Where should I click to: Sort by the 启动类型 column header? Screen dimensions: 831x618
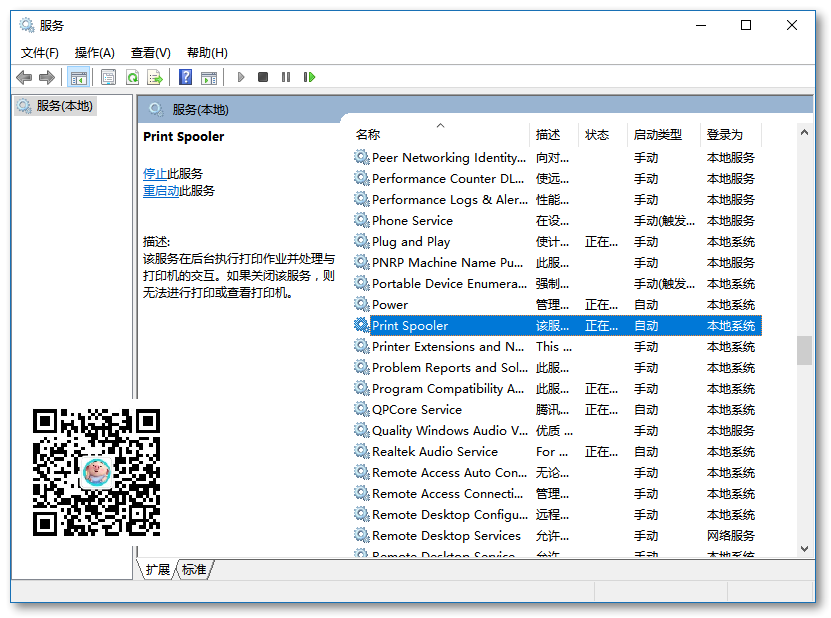[x=657, y=134]
